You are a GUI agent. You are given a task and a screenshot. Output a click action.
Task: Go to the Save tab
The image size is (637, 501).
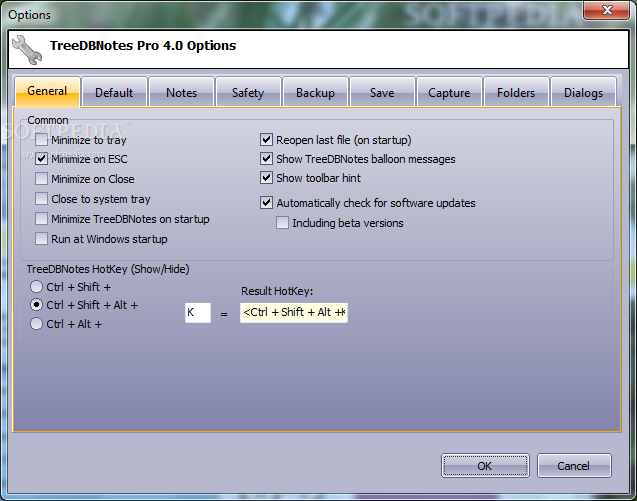click(x=382, y=93)
